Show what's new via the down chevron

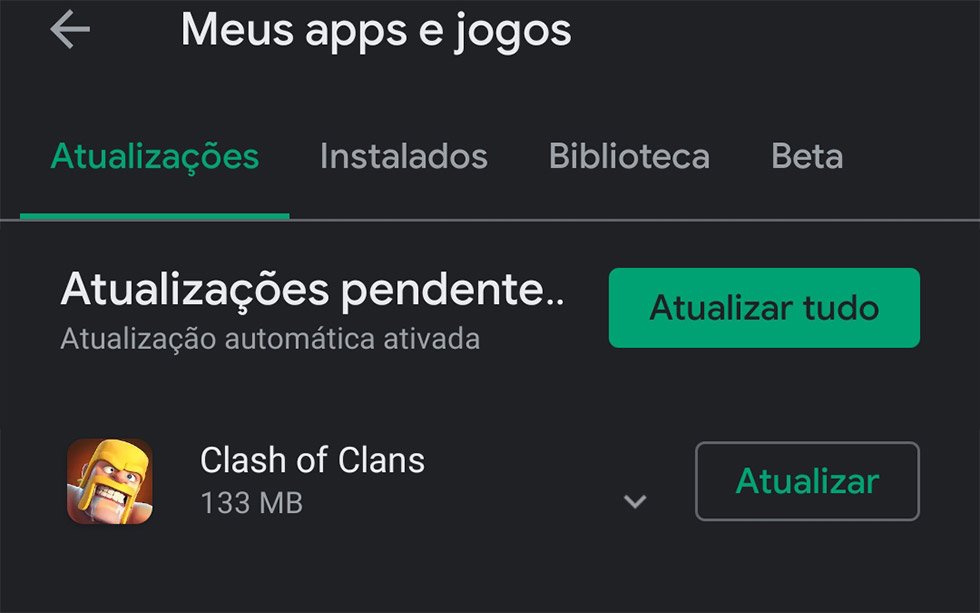(x=635, y=501)
